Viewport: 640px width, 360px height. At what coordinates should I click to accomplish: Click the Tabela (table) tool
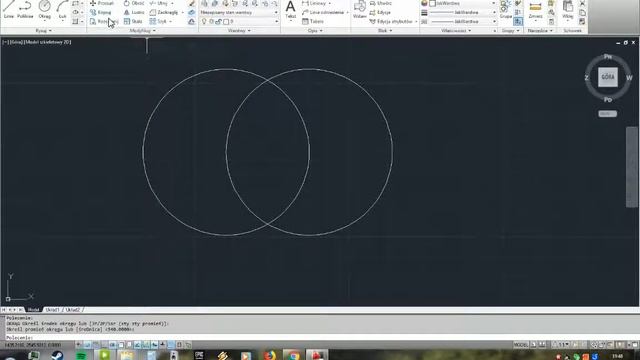point(313,21)
